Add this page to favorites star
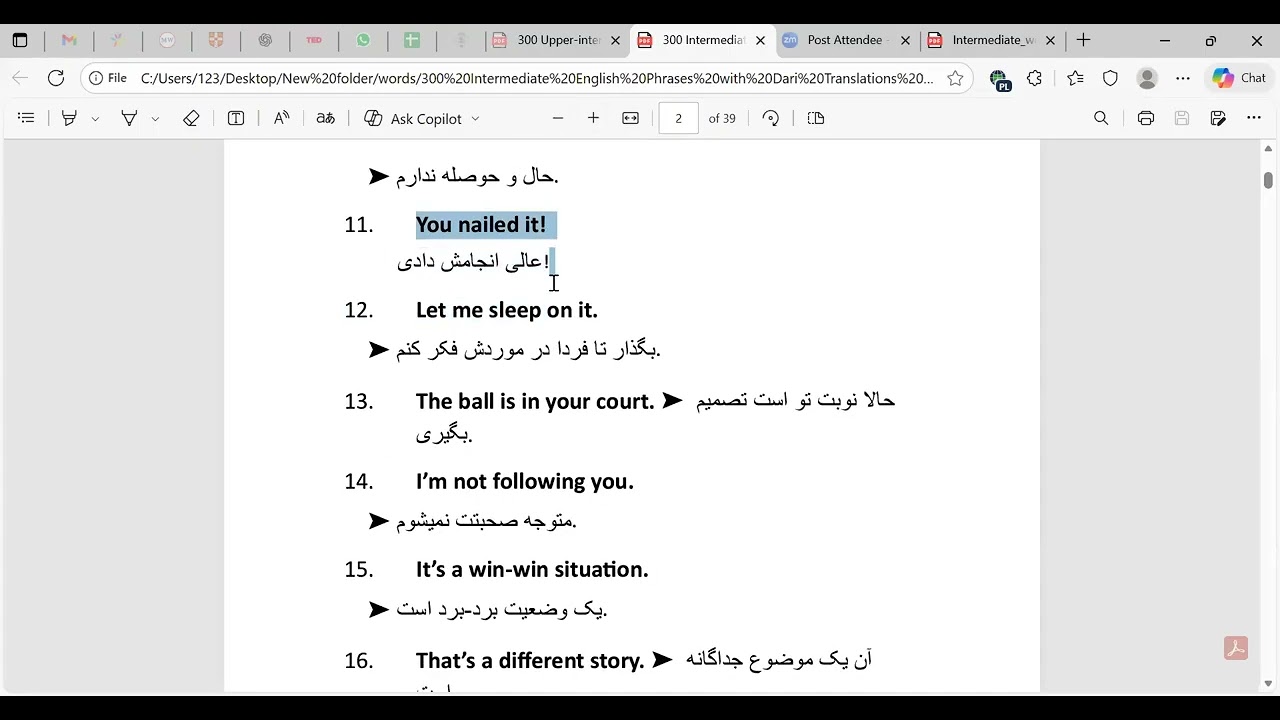The image size is (1280, 720). pyautogui.click(x=955, y=78)
